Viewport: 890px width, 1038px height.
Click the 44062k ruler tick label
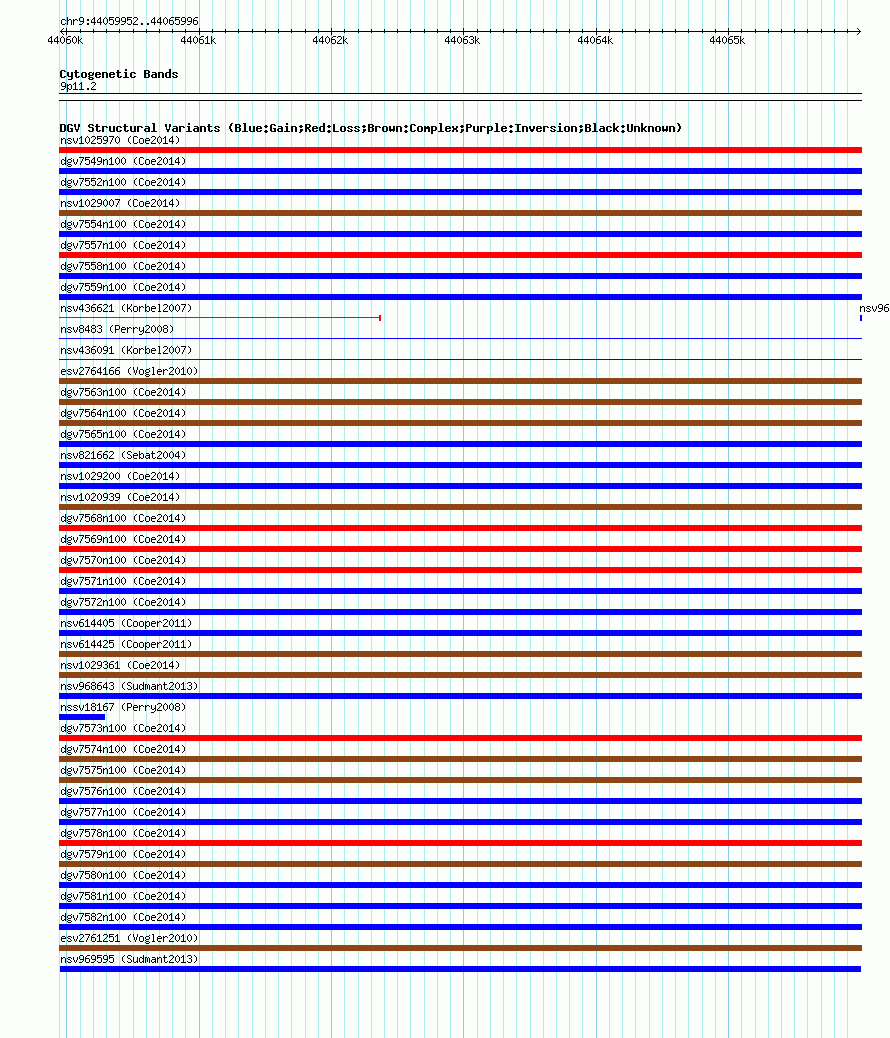pos(330,40)
